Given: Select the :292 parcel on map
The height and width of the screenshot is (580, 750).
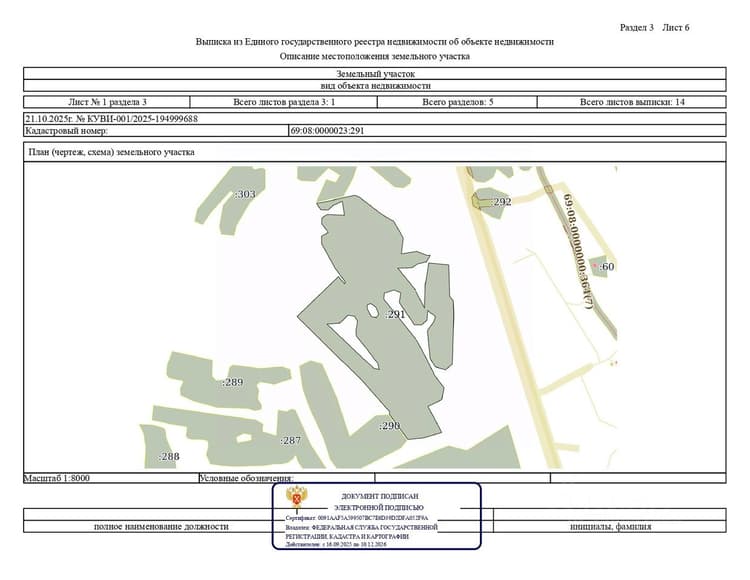Looking at the screenshot, I should pos(501,201).
